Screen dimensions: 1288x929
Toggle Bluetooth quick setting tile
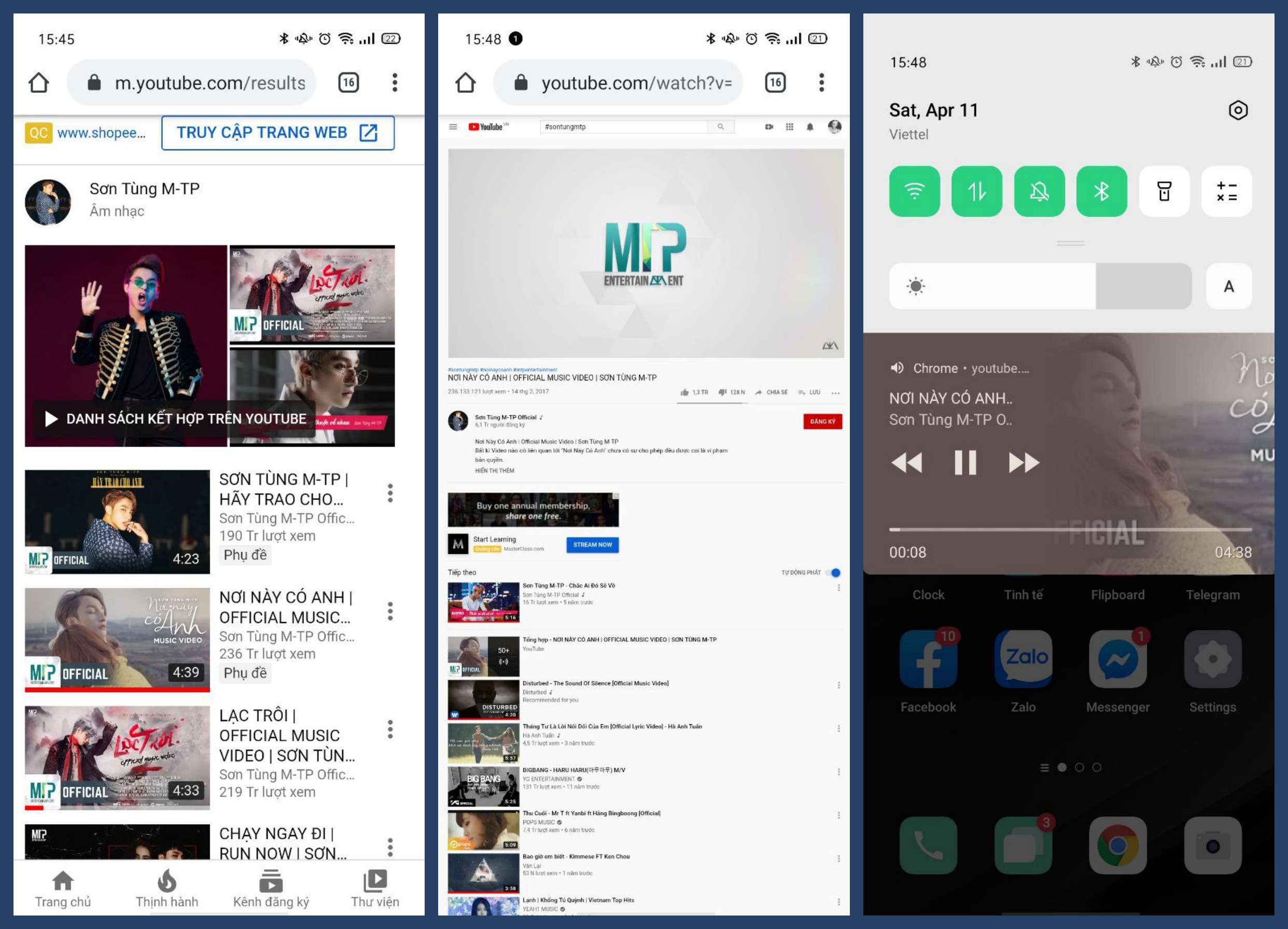tap(1102, 191)
